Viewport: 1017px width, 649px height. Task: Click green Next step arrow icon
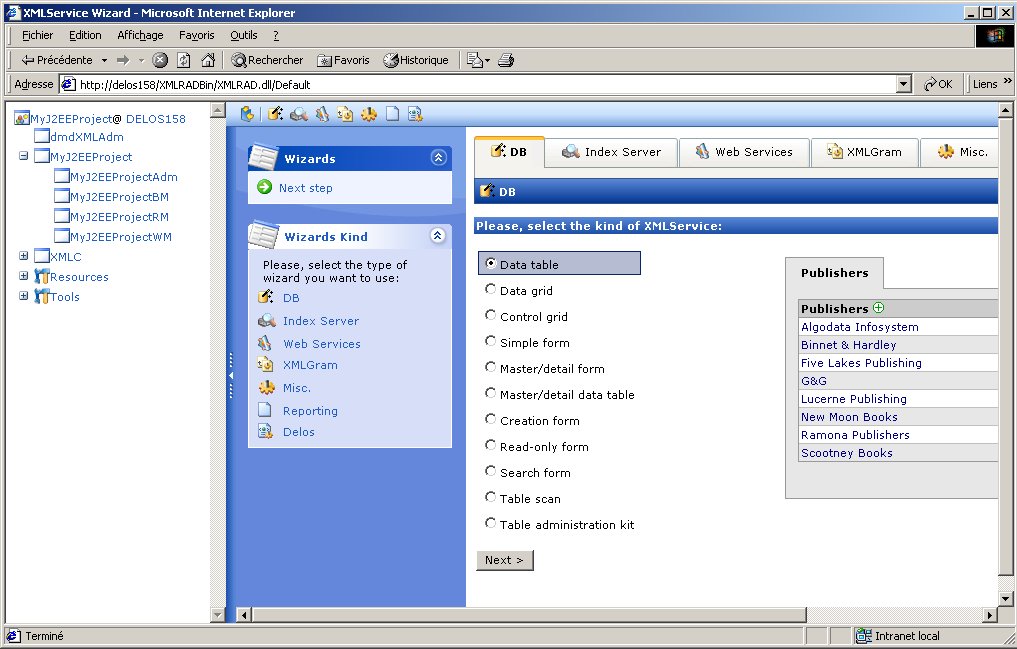tap(265, 187)
